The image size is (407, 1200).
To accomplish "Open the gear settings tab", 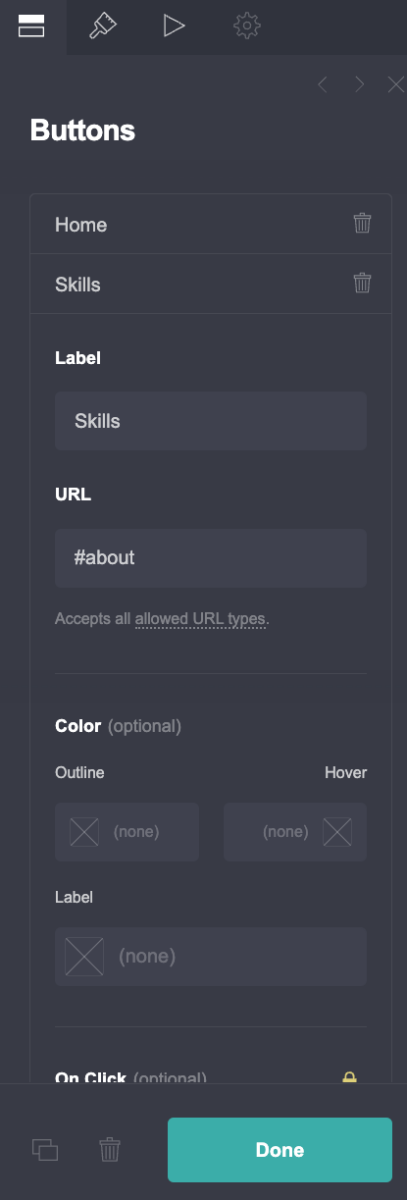I will 246,26.
